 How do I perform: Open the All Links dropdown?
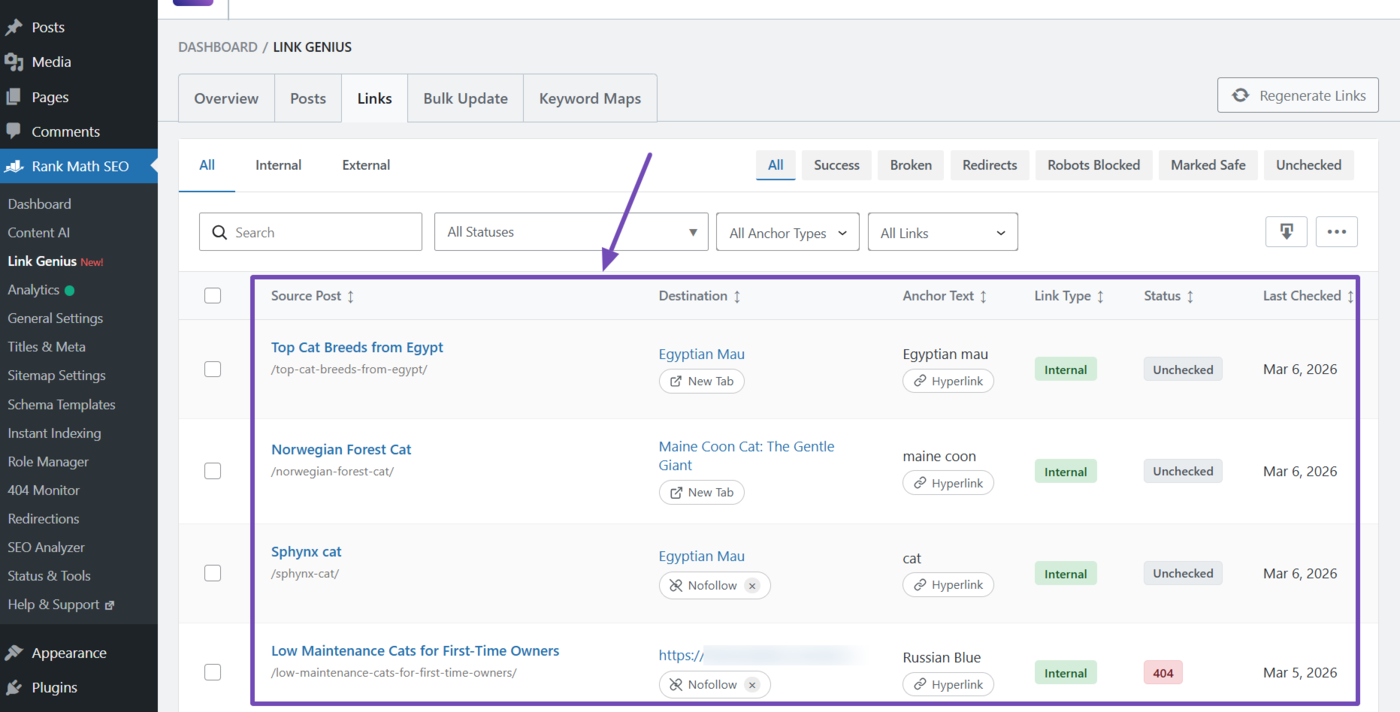(x=942, y=231)
